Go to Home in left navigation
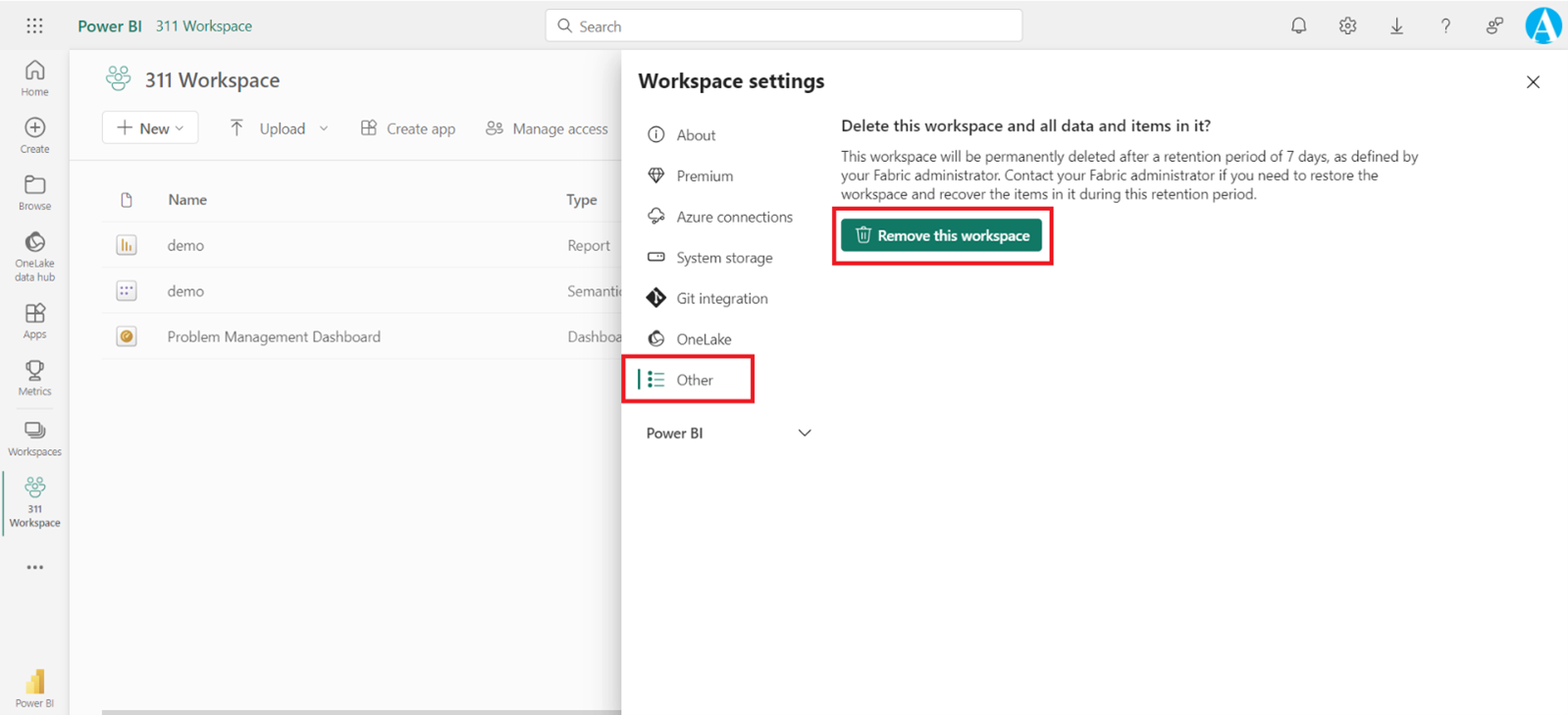This screenshot has width=1568, height=715. [34, 77]
